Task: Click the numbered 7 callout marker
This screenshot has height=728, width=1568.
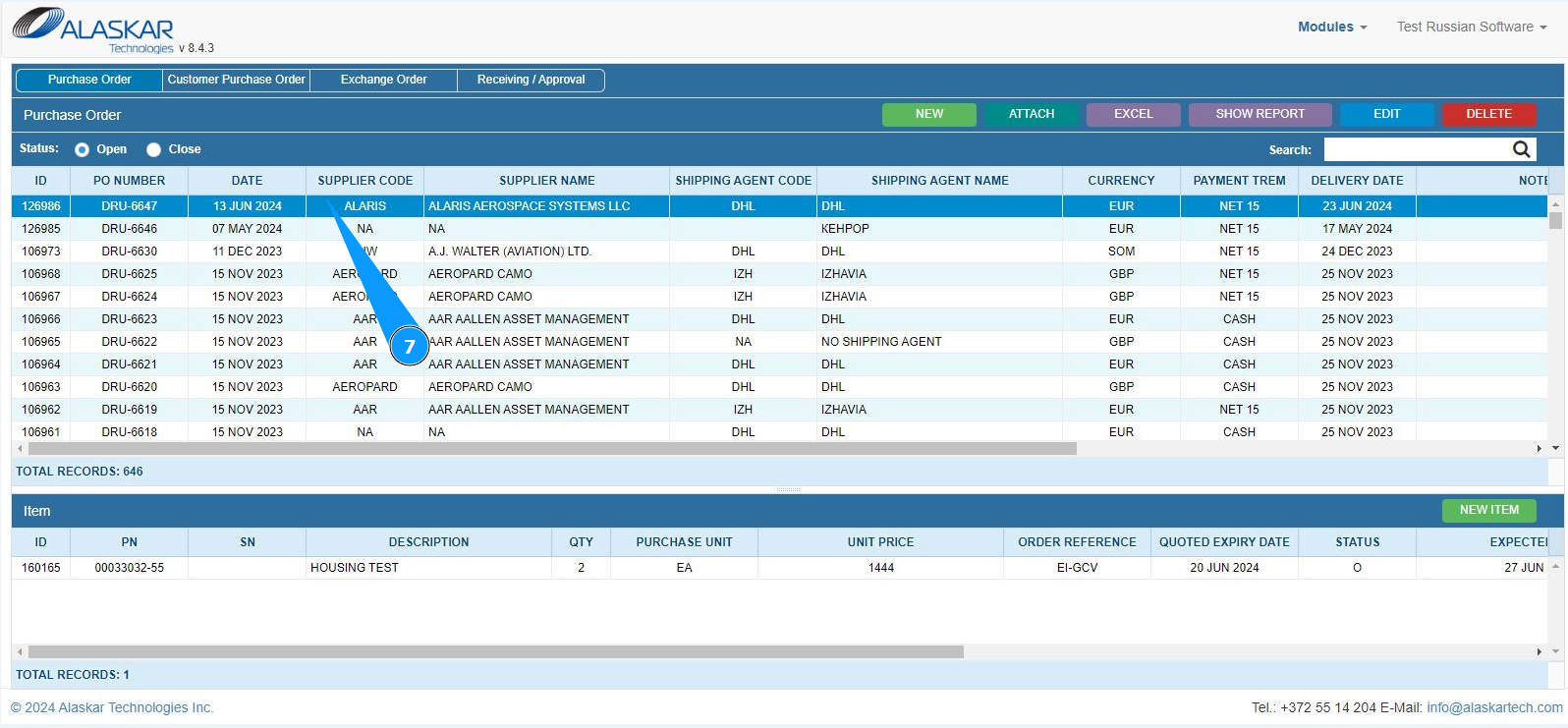Action: (410, 347)
